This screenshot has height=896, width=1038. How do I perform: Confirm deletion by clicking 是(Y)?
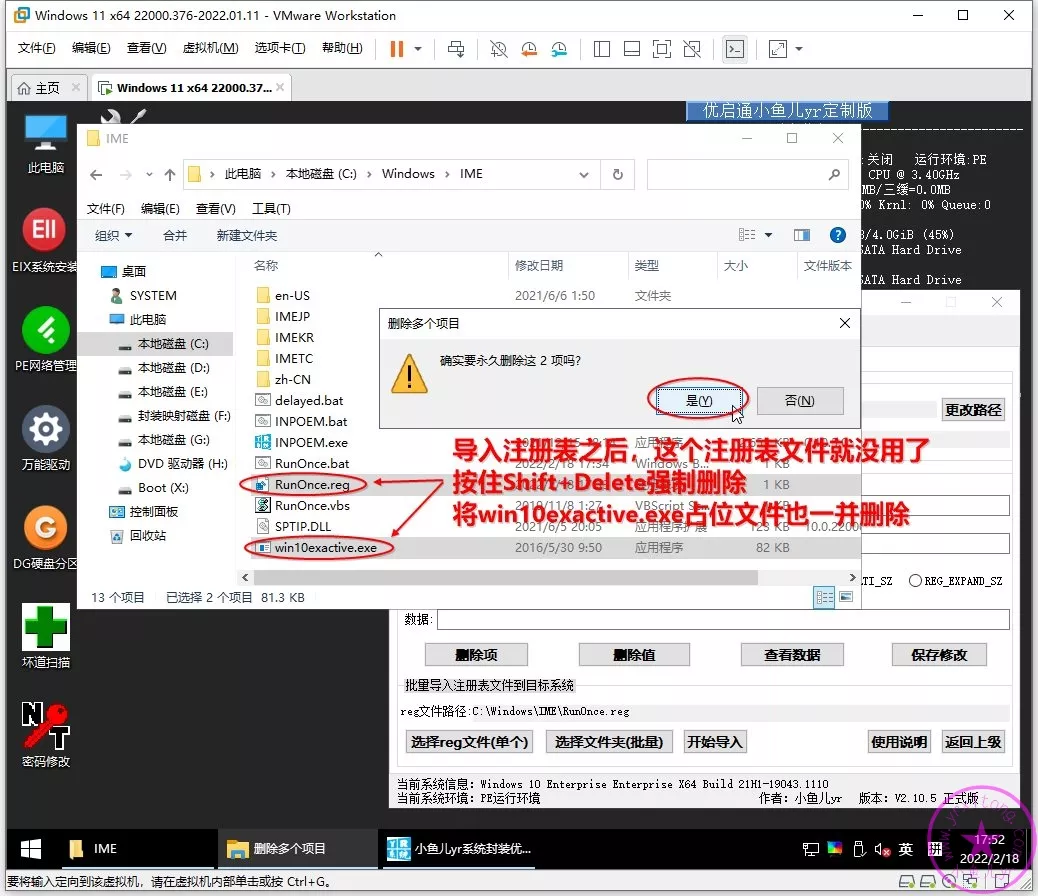[699, 400]
